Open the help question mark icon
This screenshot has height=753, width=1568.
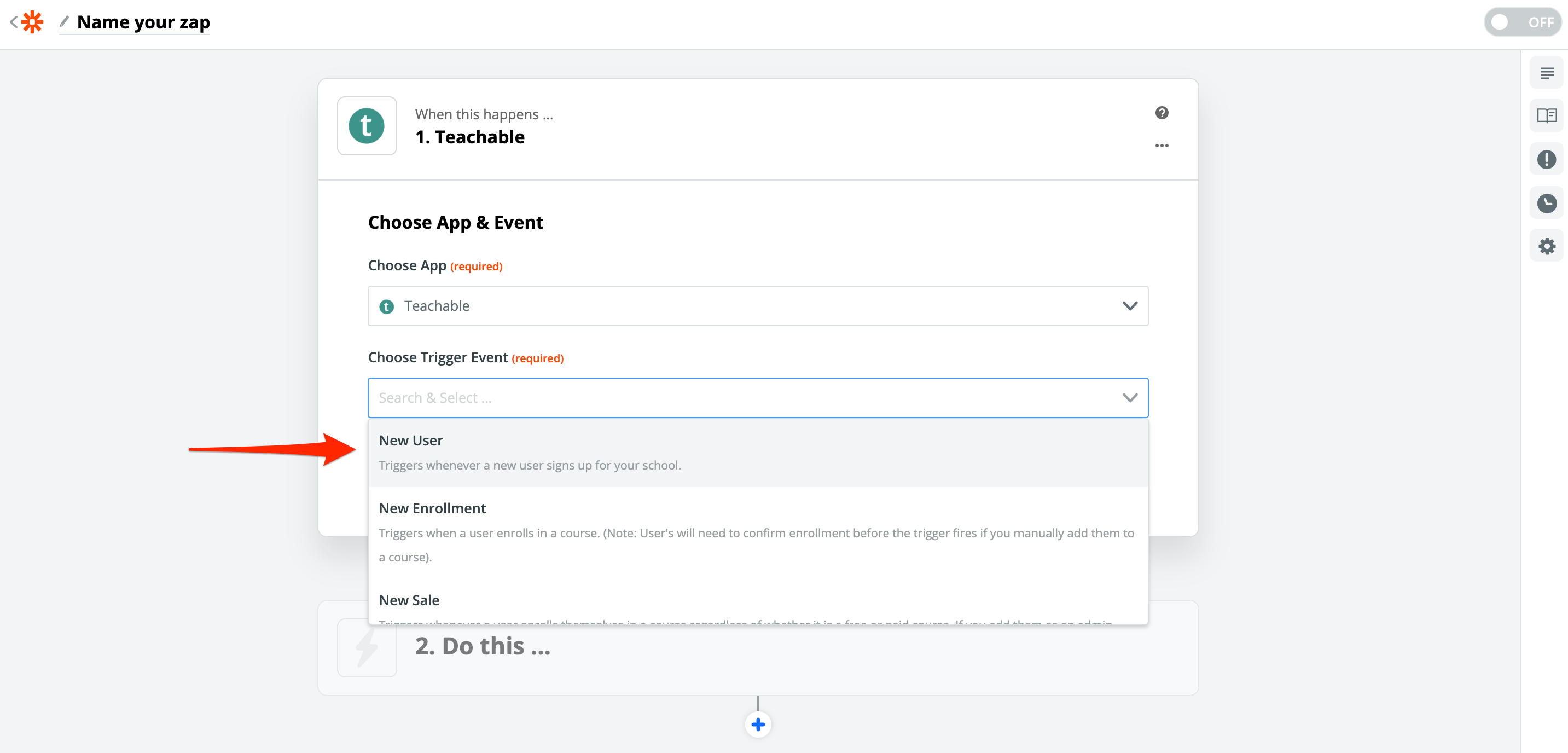click(1162, 113)
